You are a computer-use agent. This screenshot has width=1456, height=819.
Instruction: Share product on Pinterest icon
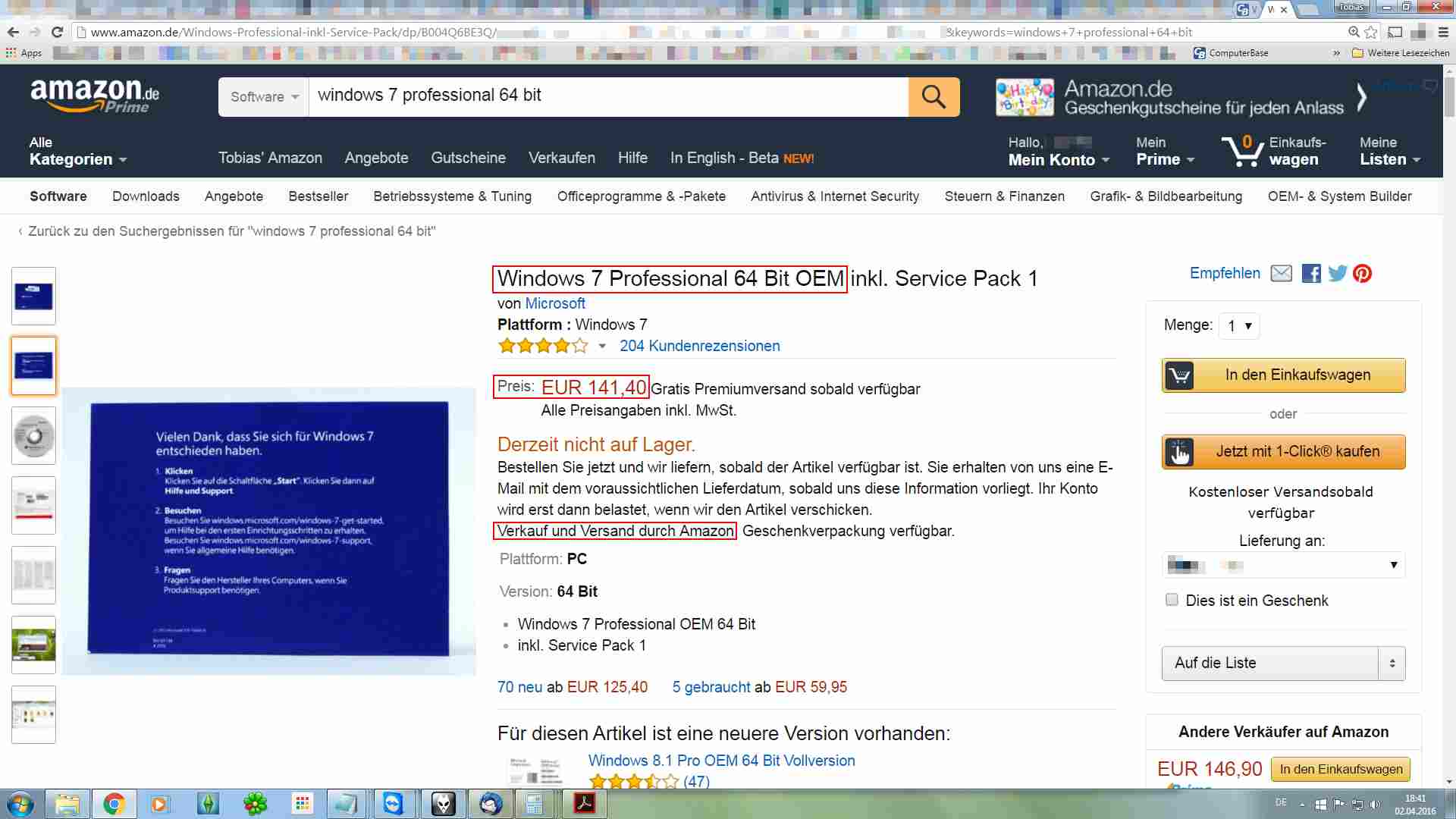tap(1363, 274)
